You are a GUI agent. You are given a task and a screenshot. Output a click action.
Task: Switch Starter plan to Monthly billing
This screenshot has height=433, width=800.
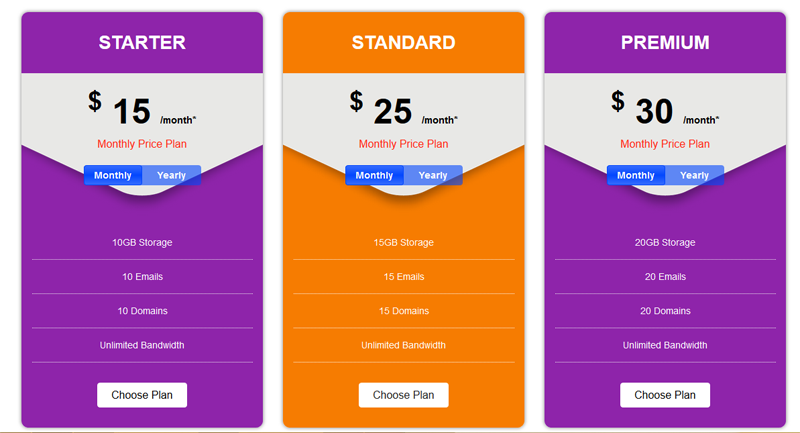[x=113, y=176]
